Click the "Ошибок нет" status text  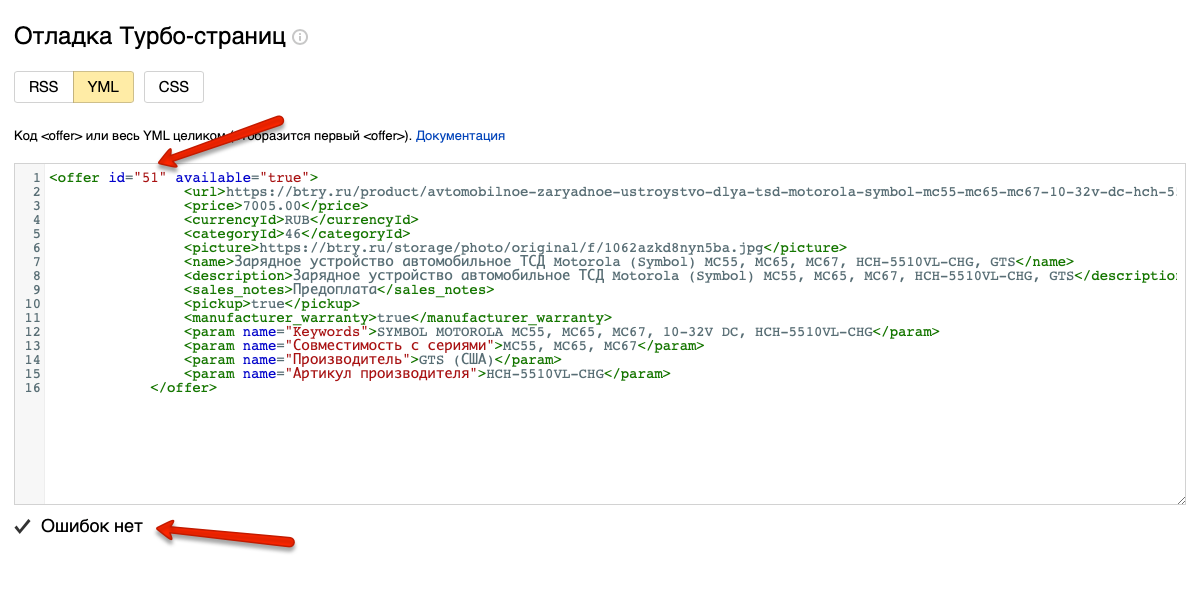[x=92, y=527]
